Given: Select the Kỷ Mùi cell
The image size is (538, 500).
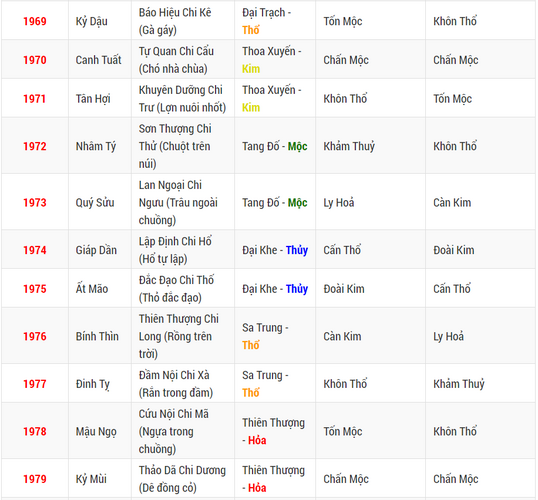Looking at the screenshot, I should [100, 479].
